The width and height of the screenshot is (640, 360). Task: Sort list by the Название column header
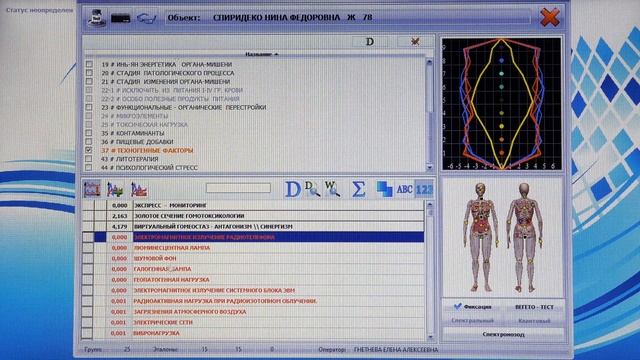tap(262, 54)
